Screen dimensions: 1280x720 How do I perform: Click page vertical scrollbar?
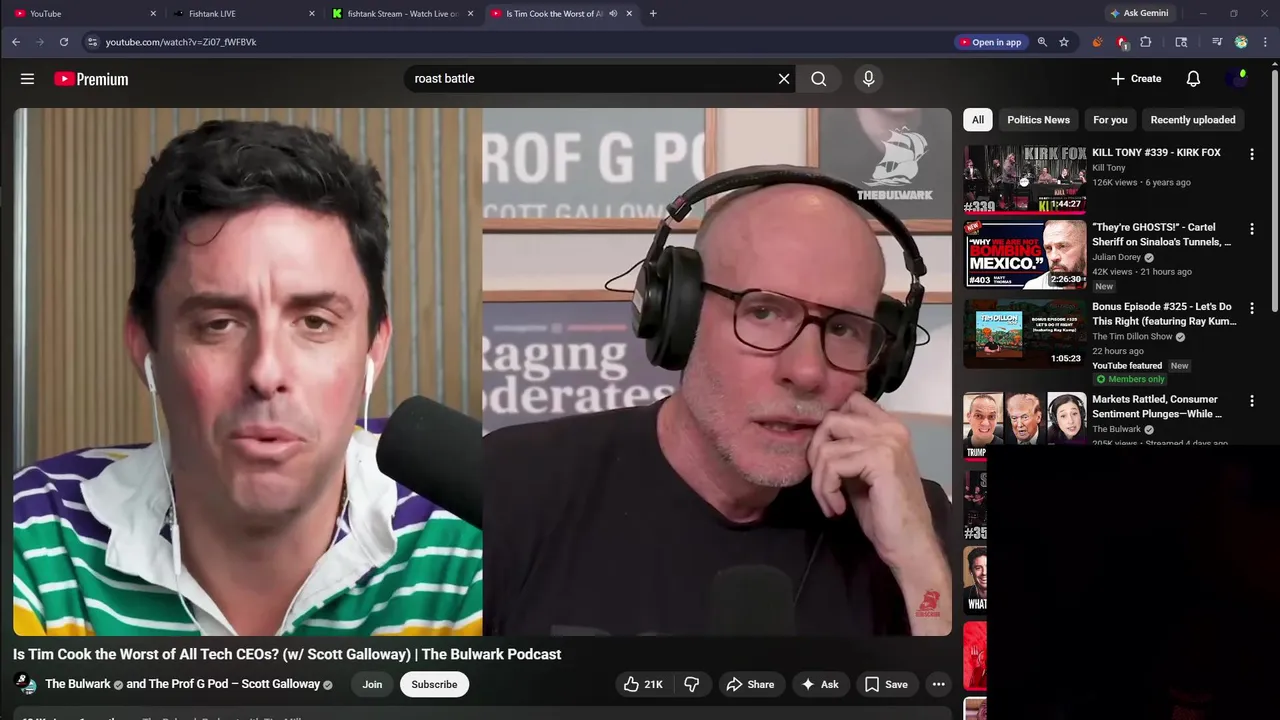(x=1274, y=190)
